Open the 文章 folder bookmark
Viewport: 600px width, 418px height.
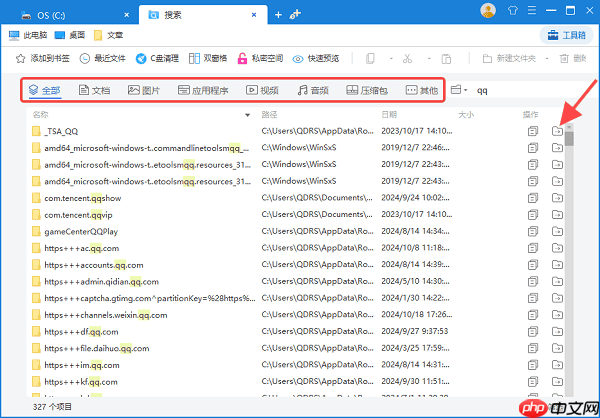108,36
